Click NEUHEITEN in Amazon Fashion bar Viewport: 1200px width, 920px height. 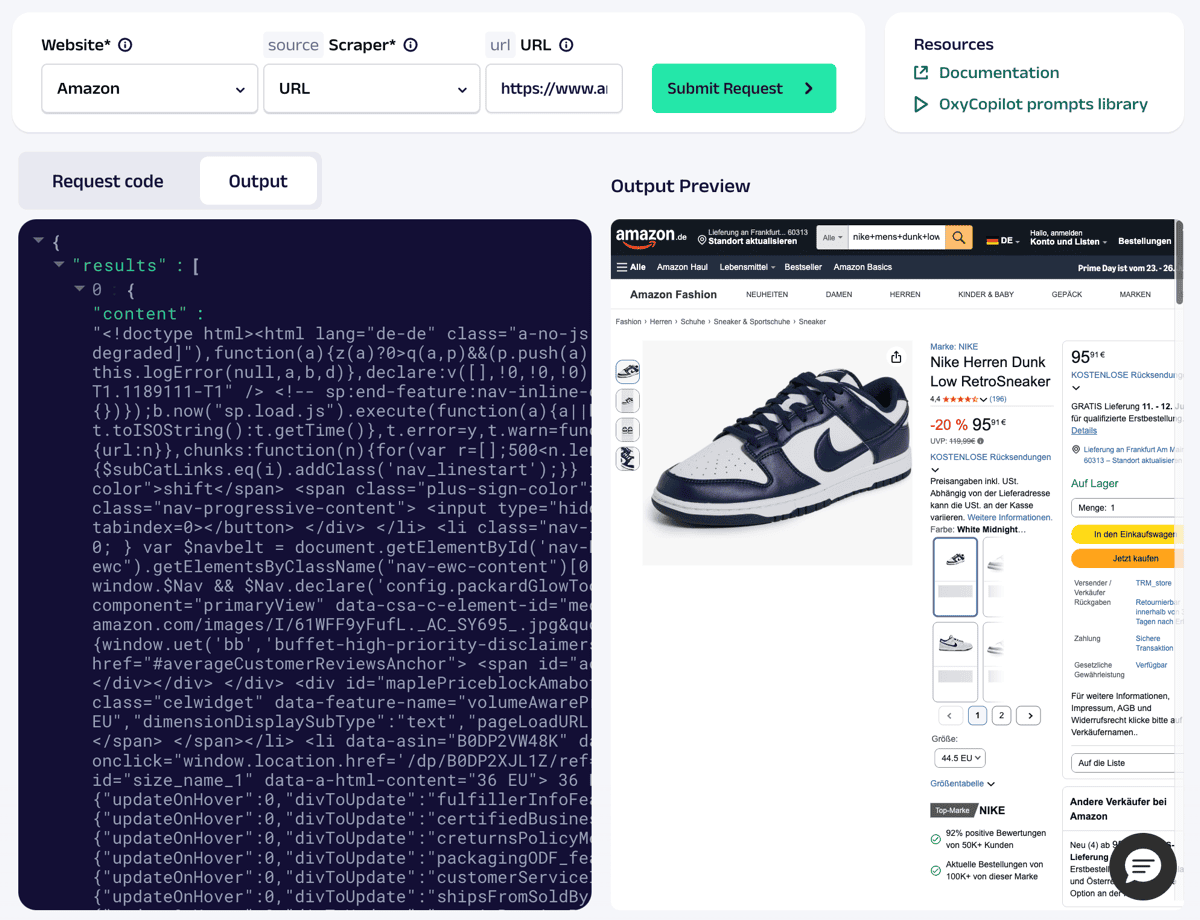pos(767,295)
